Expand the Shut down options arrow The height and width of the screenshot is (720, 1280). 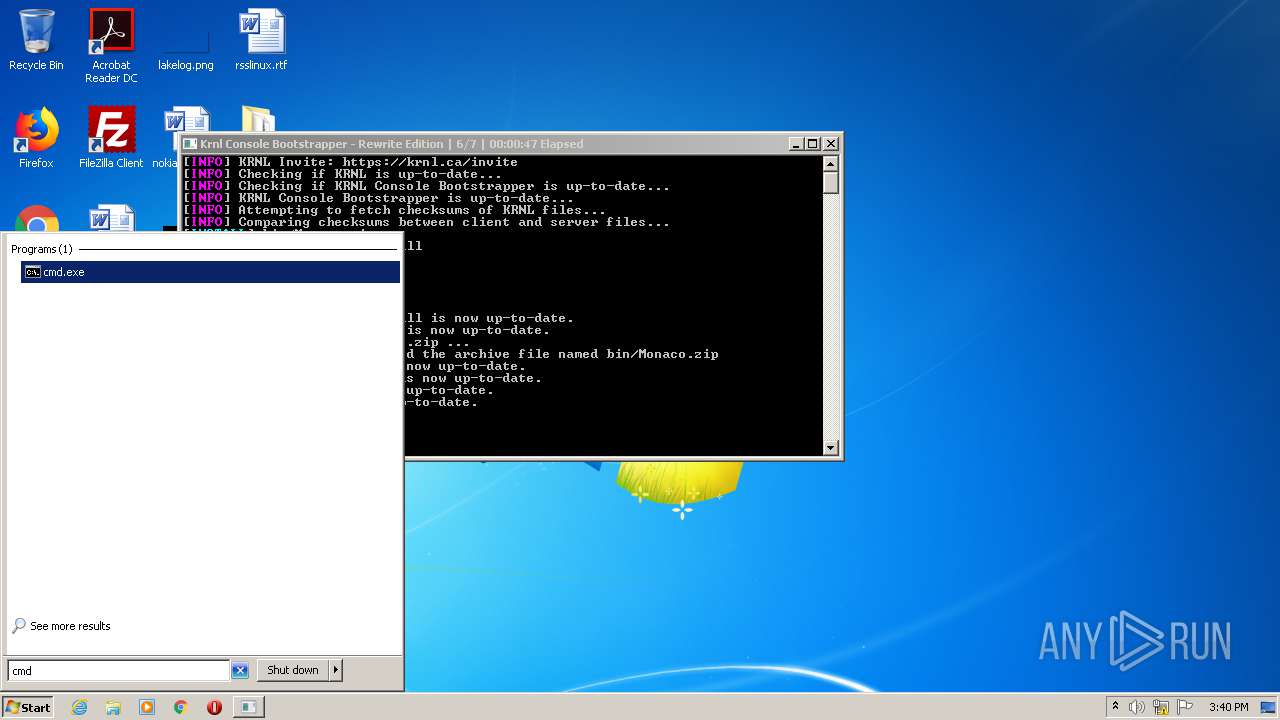(336, 670)
